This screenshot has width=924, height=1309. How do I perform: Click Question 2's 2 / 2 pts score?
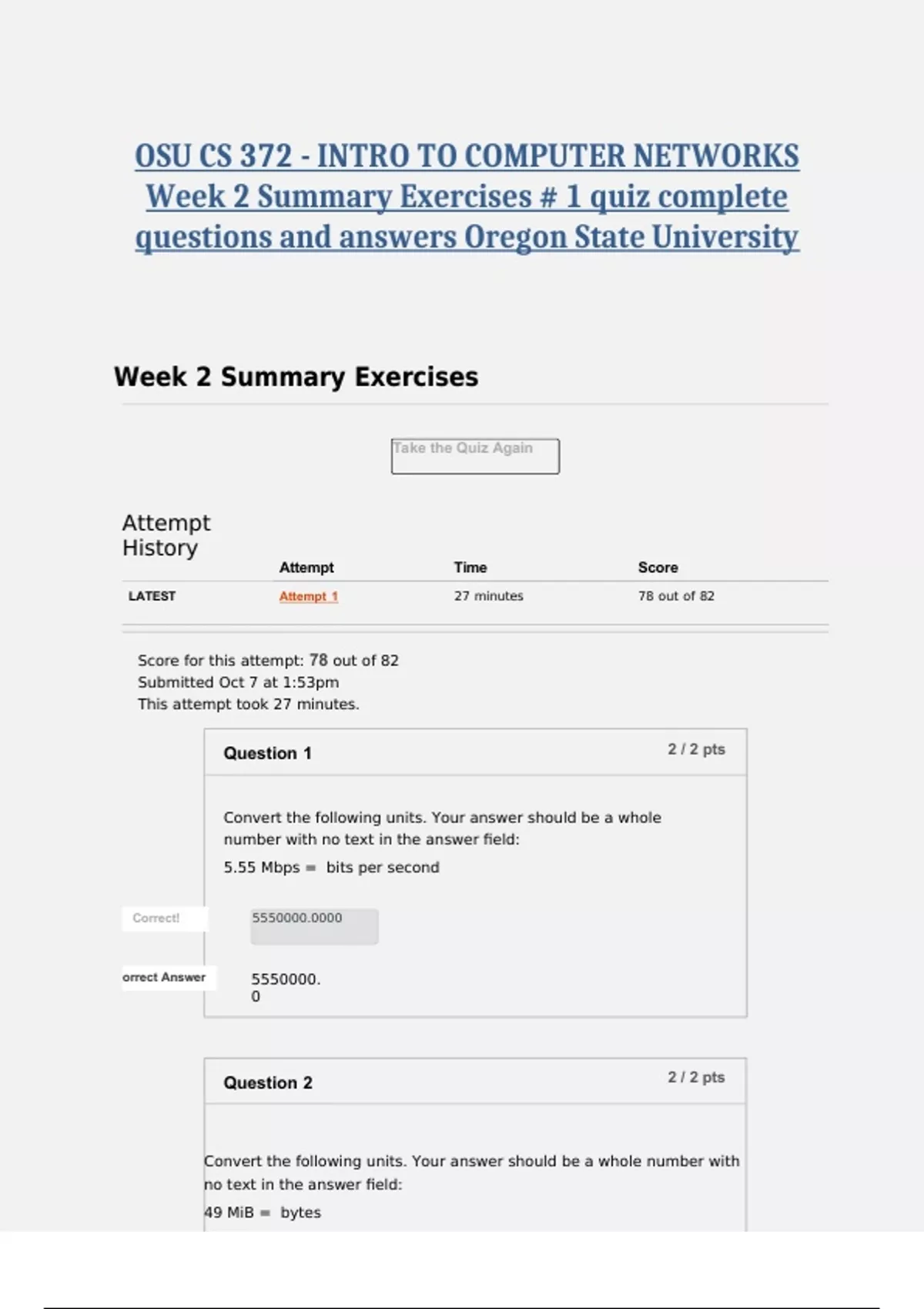696,1077
